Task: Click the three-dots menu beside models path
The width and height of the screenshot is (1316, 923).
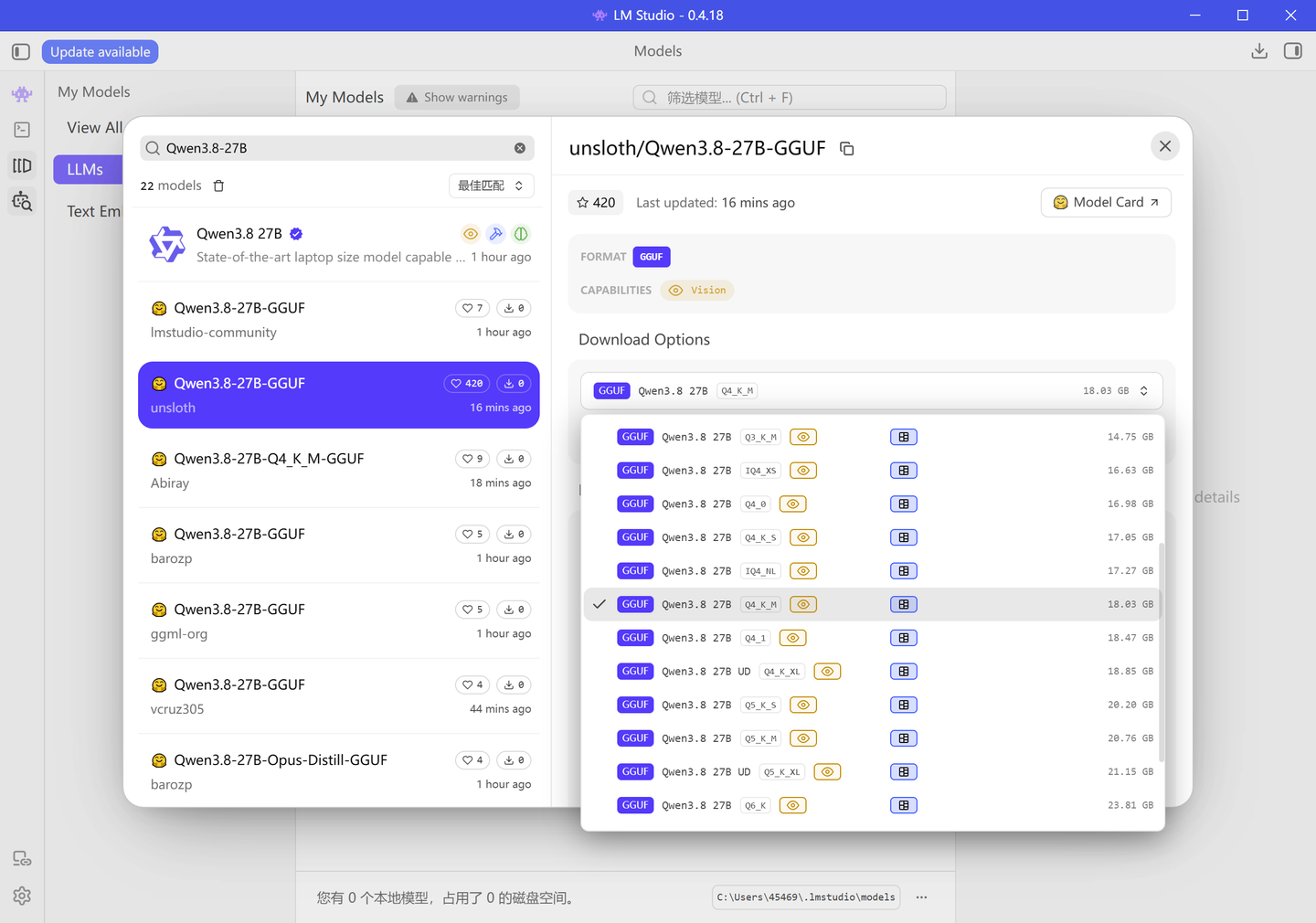Action: [x=921, y=897]
